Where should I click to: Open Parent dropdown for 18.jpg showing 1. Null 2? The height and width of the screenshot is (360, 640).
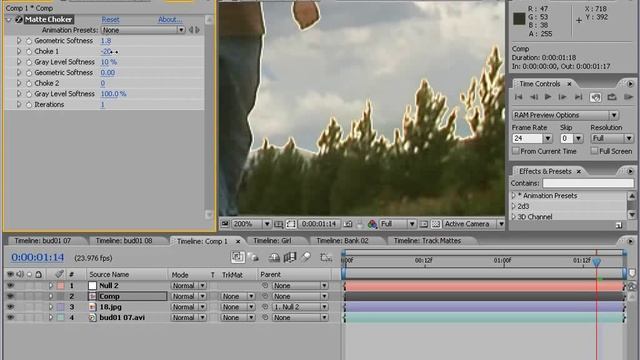[x=300, y=307]
